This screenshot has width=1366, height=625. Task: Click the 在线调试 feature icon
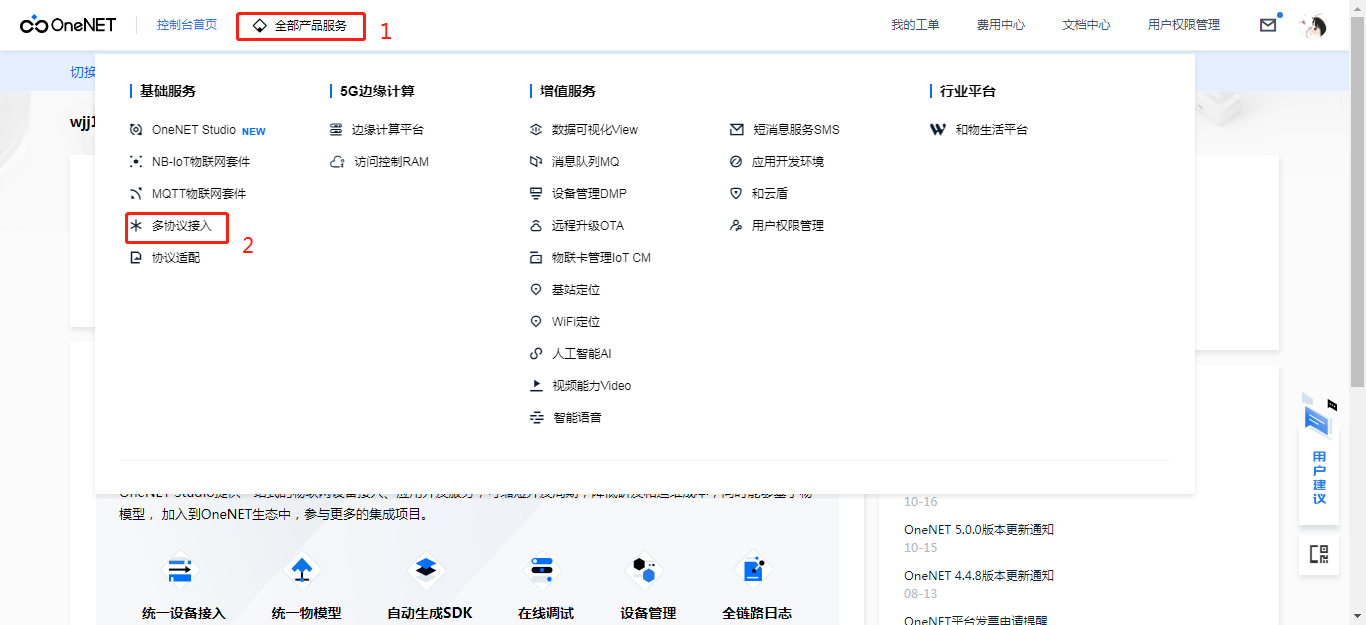541,571
